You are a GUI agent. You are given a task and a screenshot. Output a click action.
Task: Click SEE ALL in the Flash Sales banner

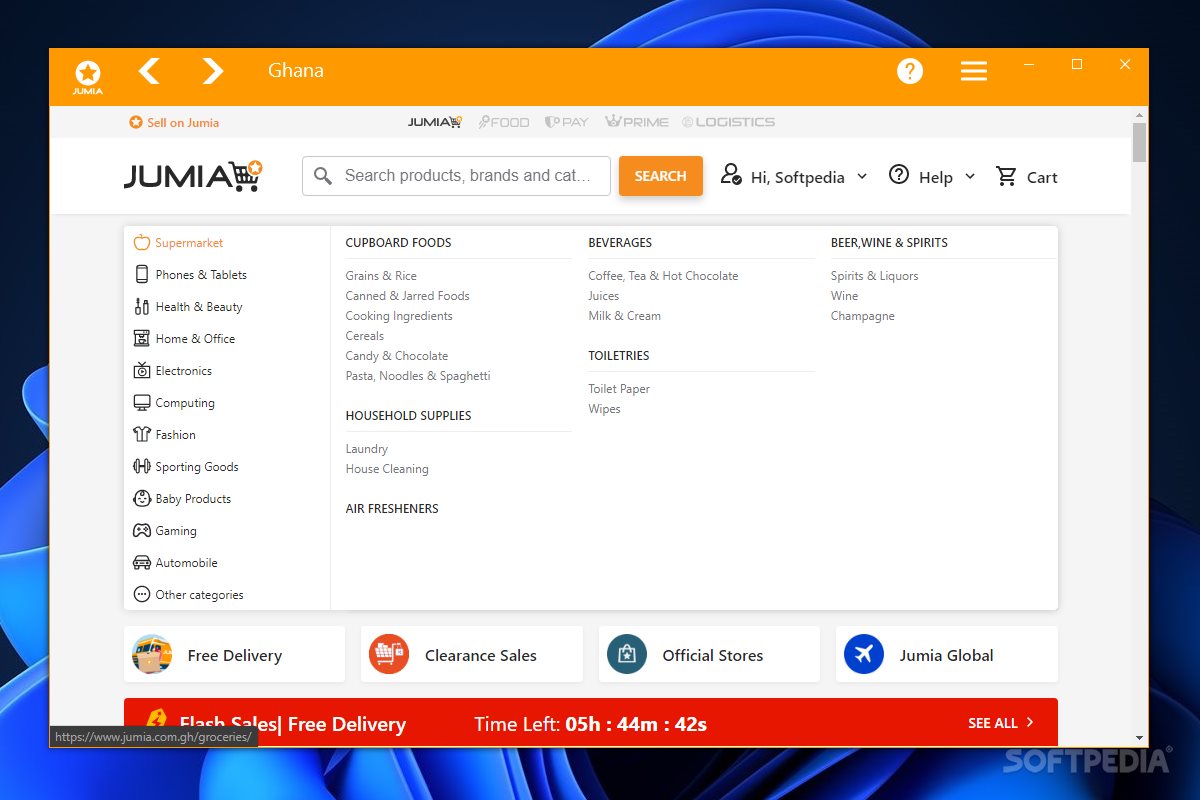1001,723
